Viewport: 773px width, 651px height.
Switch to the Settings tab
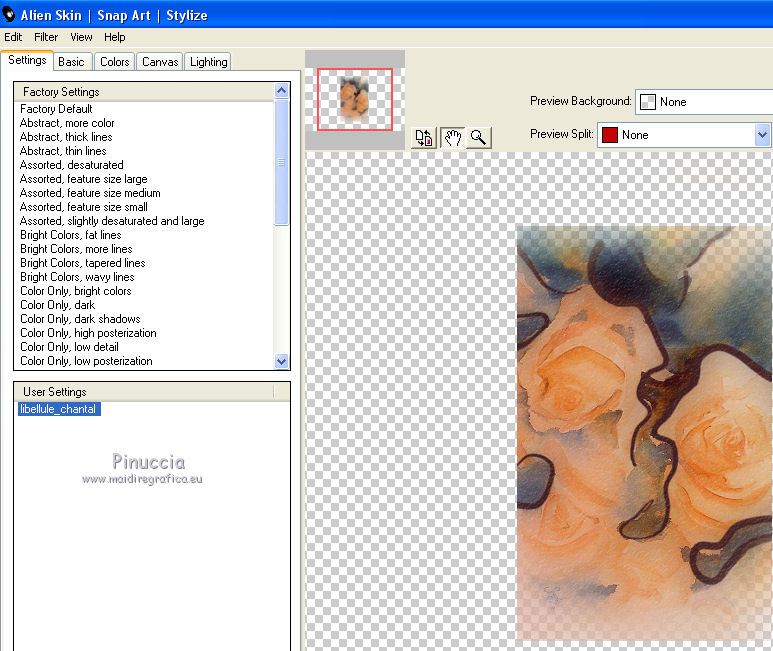tap(27, 60)
